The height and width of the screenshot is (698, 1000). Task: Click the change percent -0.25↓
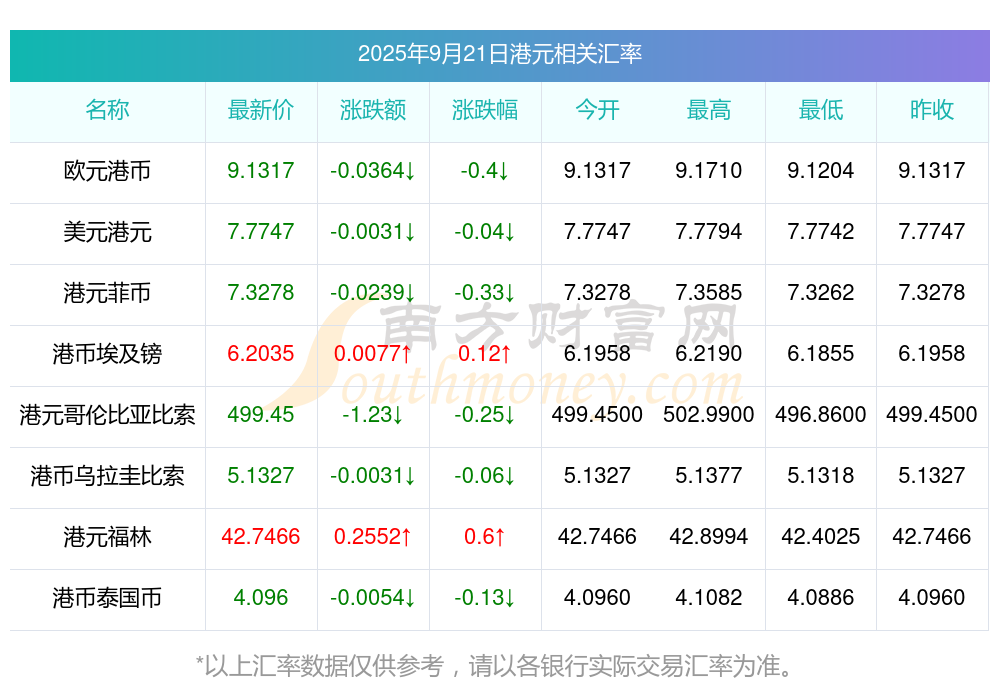485,414
